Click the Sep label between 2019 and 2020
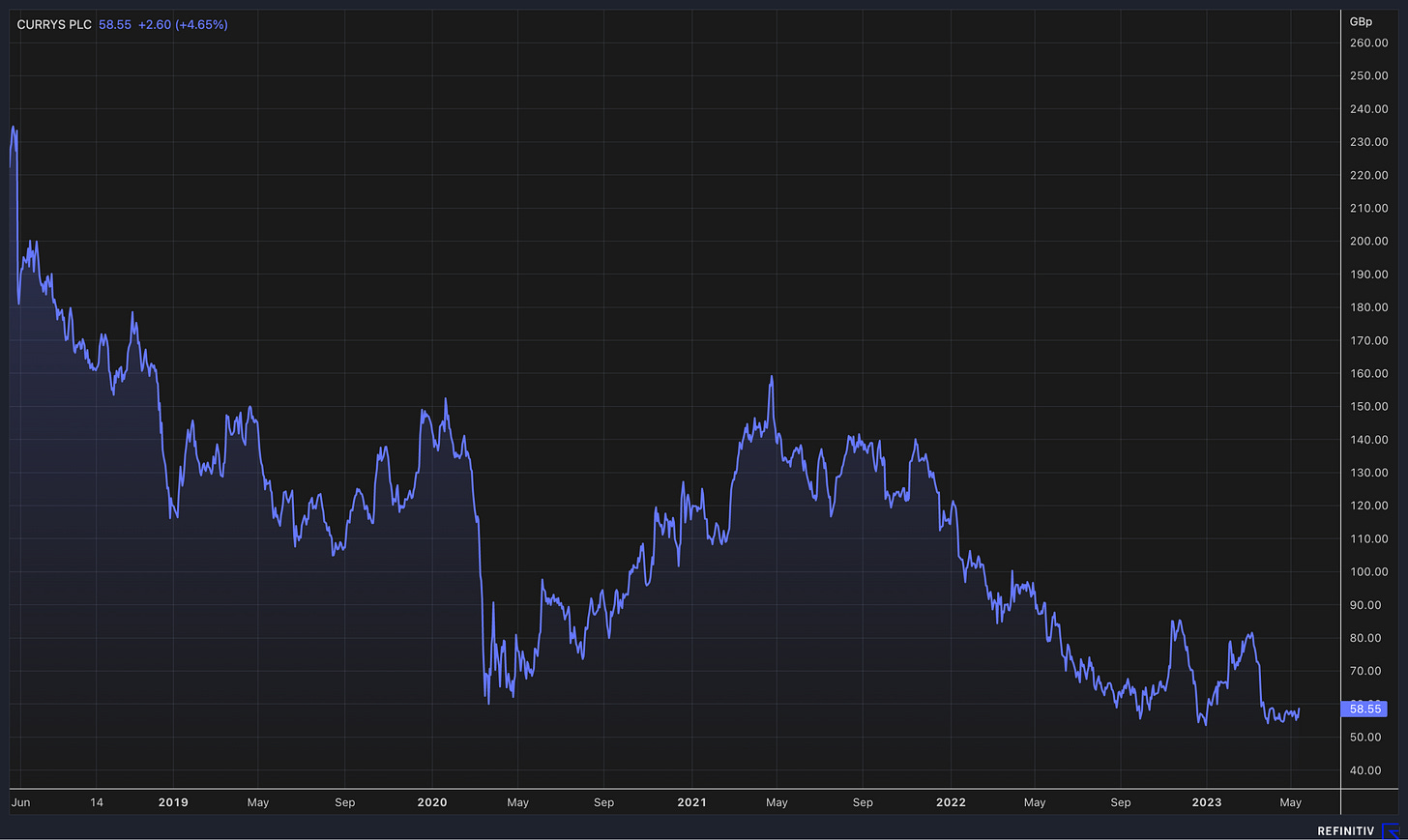This screenshot has height=840, width=1408. 345,802
